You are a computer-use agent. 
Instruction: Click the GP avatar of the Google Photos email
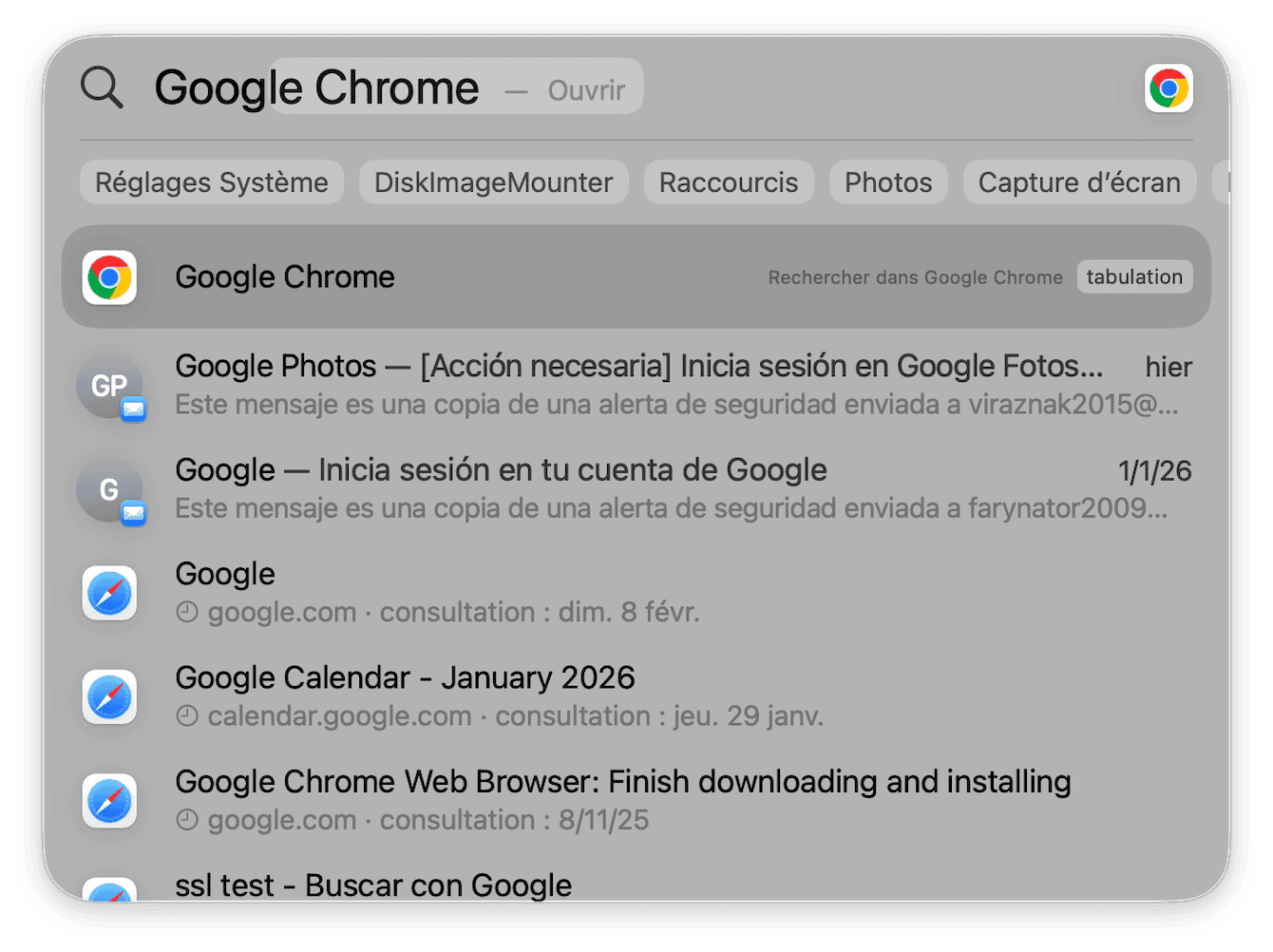click(109, 385)
